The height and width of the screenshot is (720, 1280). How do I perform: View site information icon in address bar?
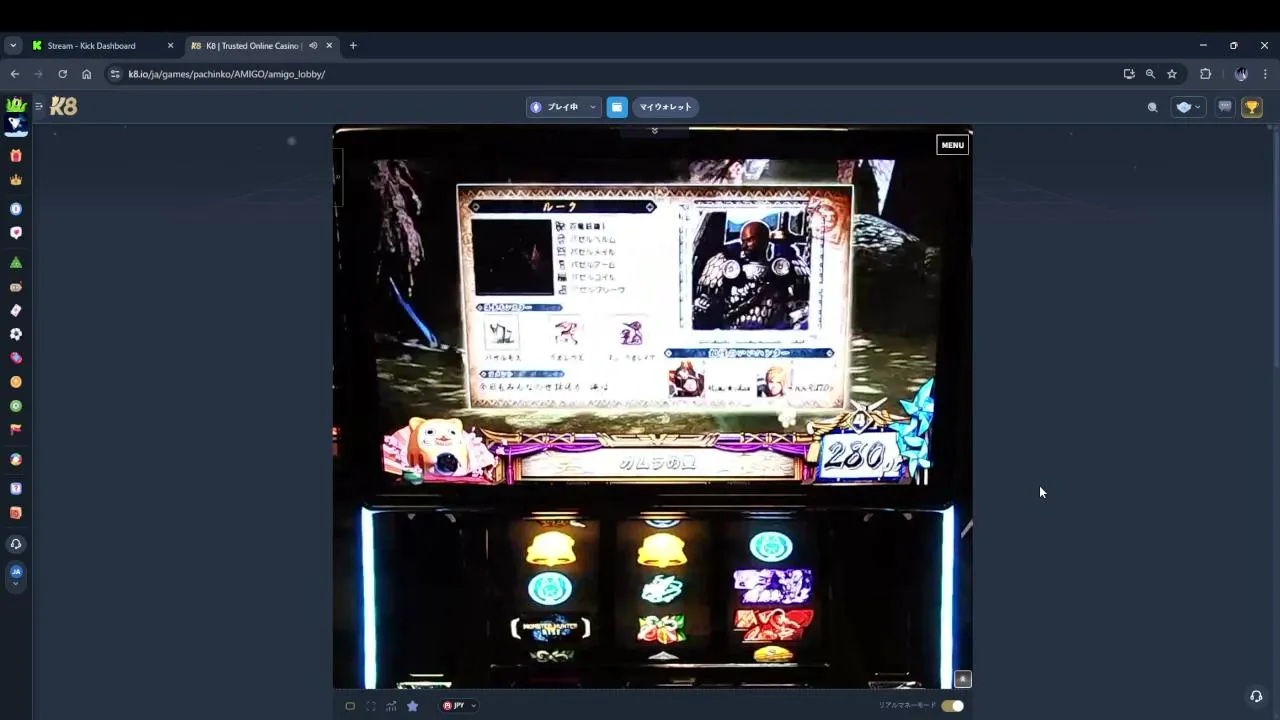tap(115, 74)
